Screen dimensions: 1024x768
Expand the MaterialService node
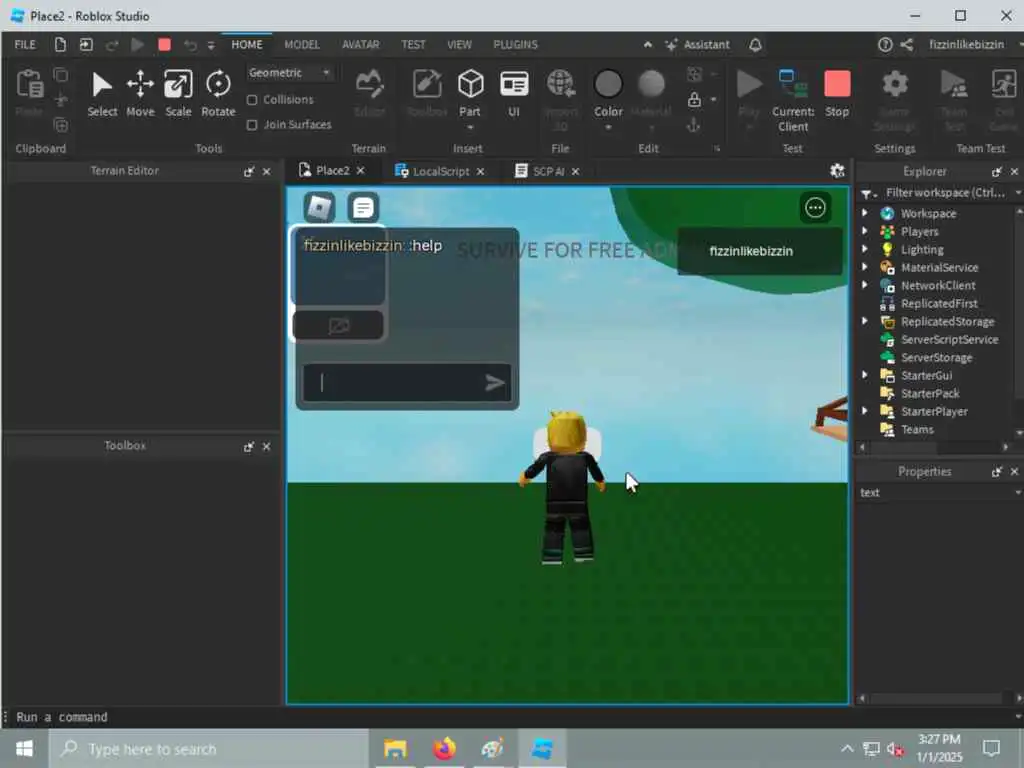click(865, 267)
